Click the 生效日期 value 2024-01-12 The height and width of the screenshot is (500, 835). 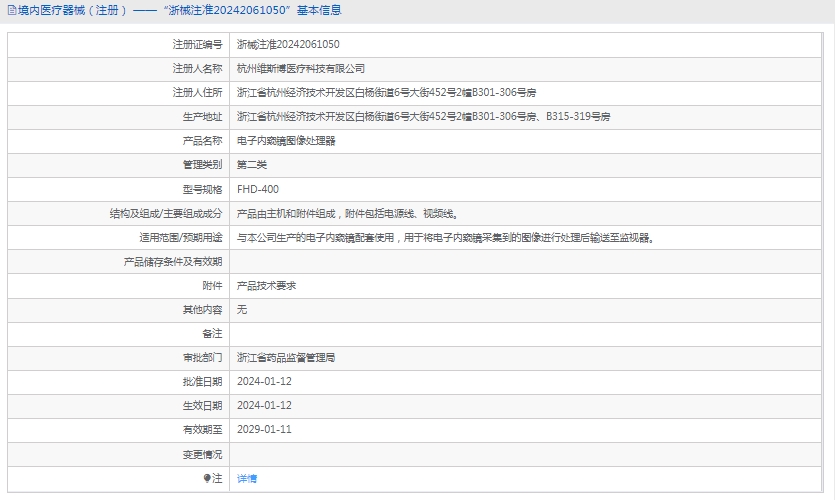click(x=264, y=405)
